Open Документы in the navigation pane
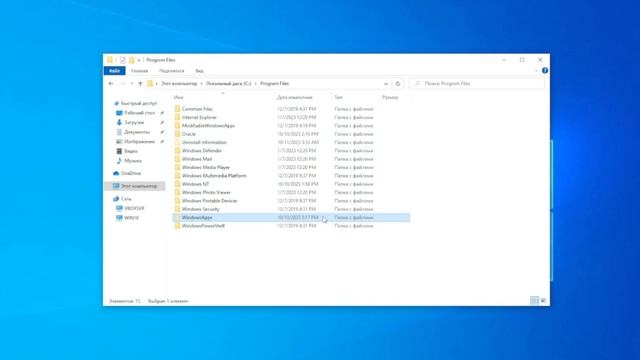Viewport: 640px width, 360px height. (x=137, y=132)
